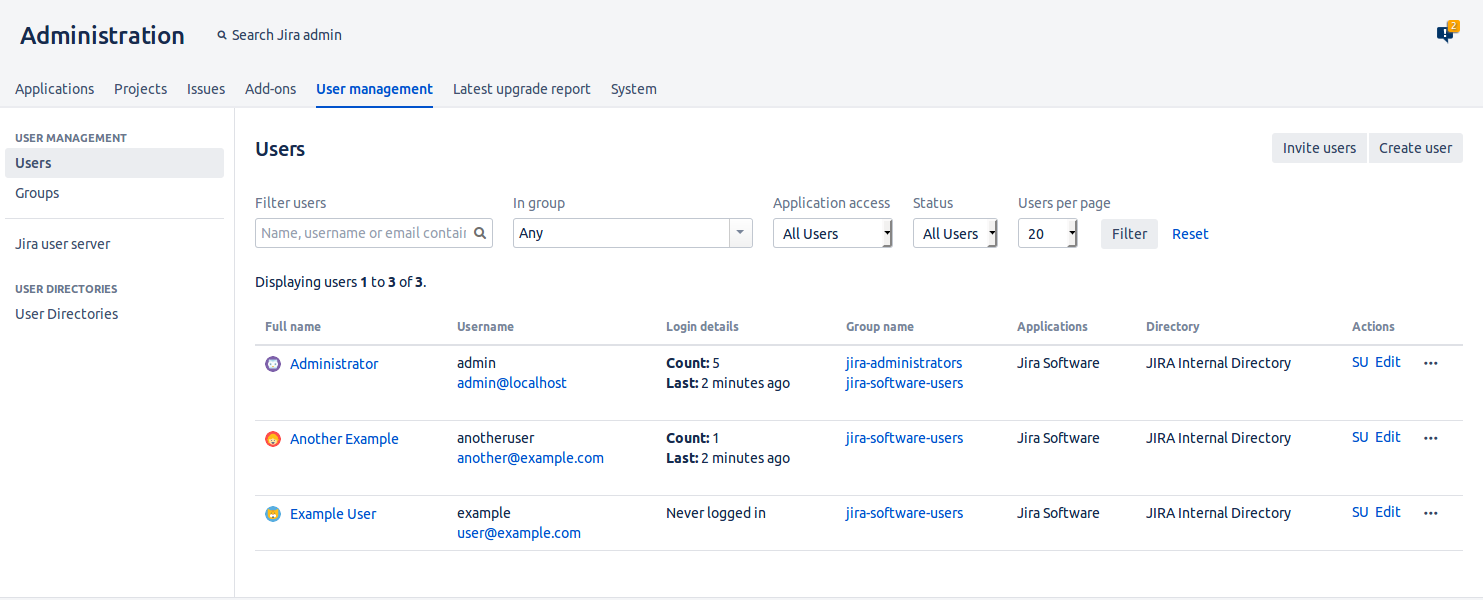The height and width of the screenshot is (600, 1483).
Task: Click SU for Example User row
Action: tap(1360, 512)
